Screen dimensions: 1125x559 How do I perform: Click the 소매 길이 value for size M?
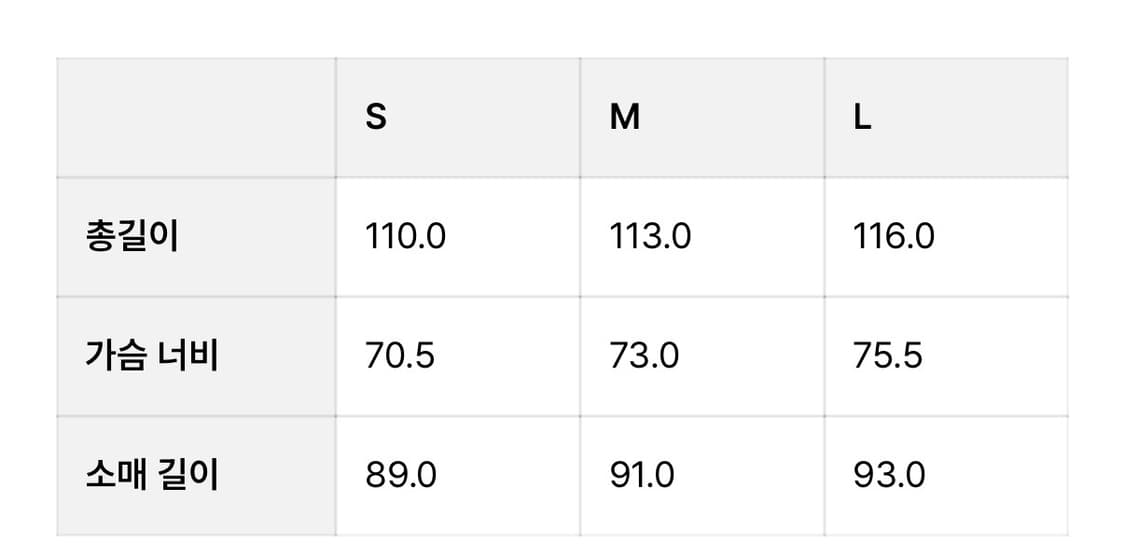point(642,475)
